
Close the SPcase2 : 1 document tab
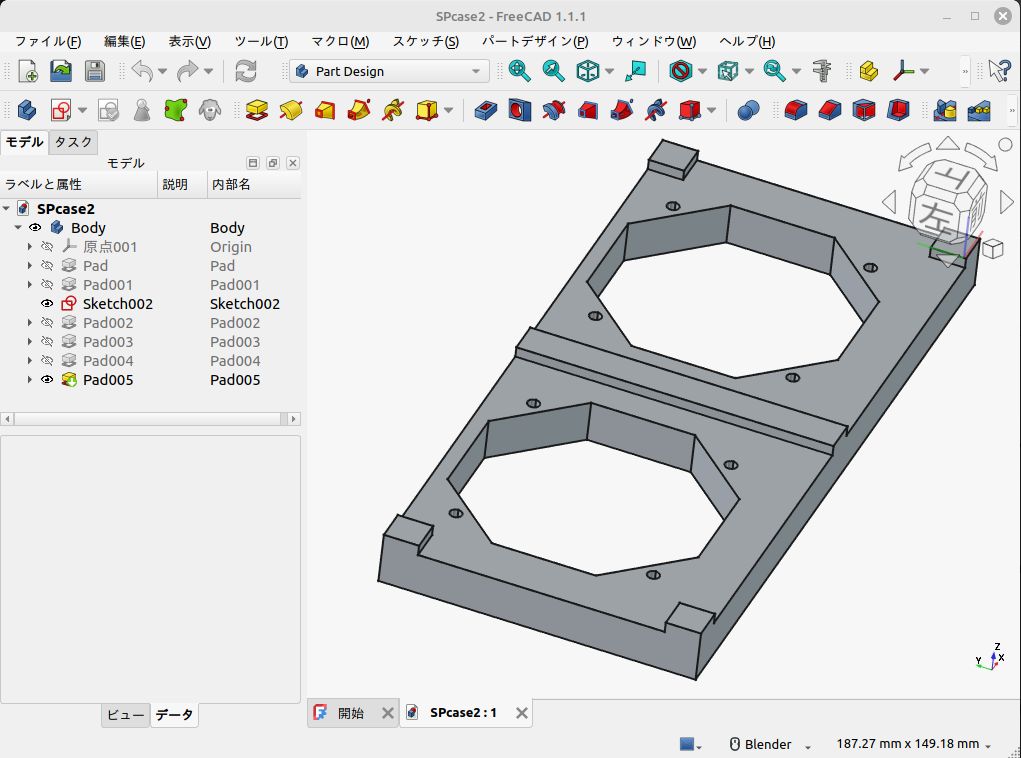click(522, 713)
